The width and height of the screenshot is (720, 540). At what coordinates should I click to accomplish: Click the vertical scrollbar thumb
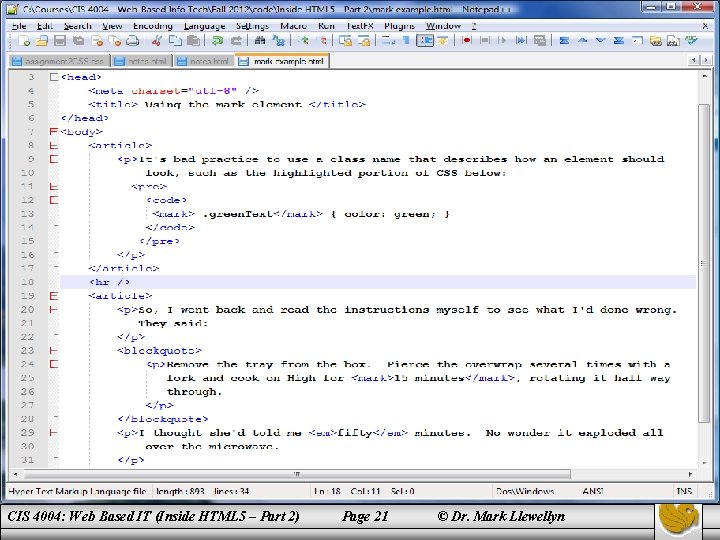[x=704, y=263]
